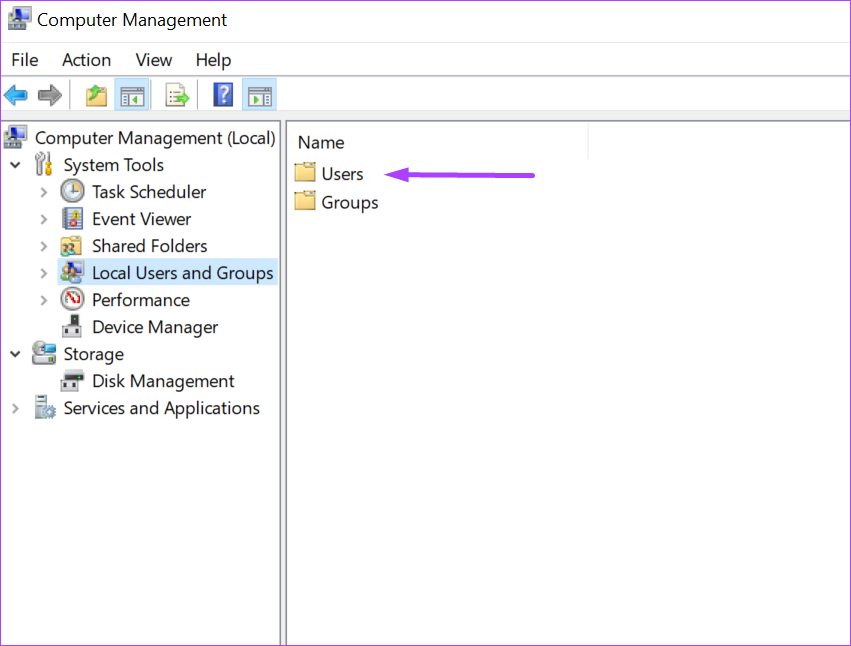Open the View menu
This screenshot has width=851, height=646.
pos(154,60)
